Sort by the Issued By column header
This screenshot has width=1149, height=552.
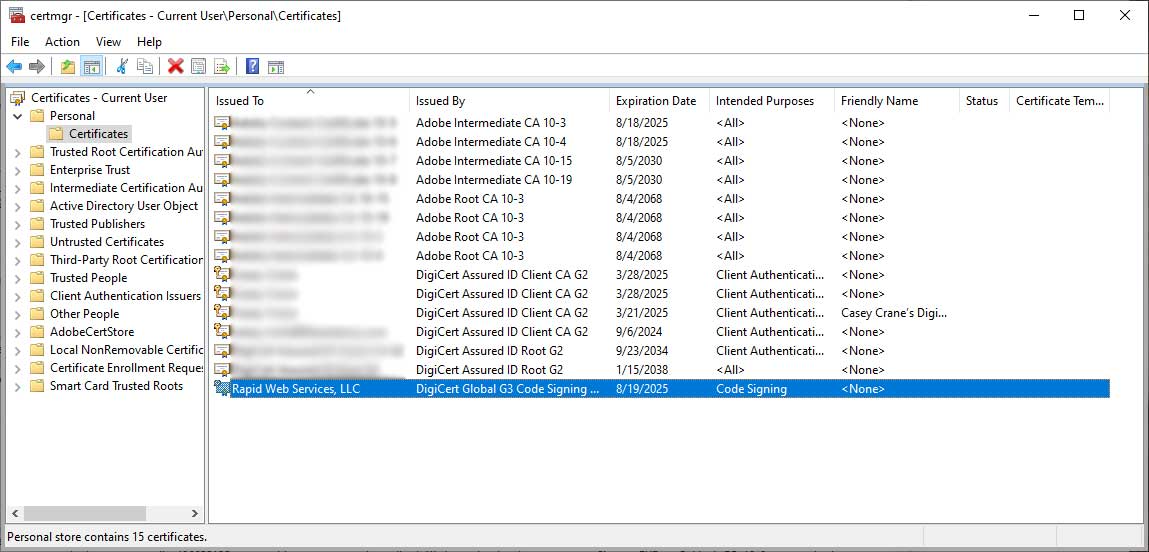(509, 101)
